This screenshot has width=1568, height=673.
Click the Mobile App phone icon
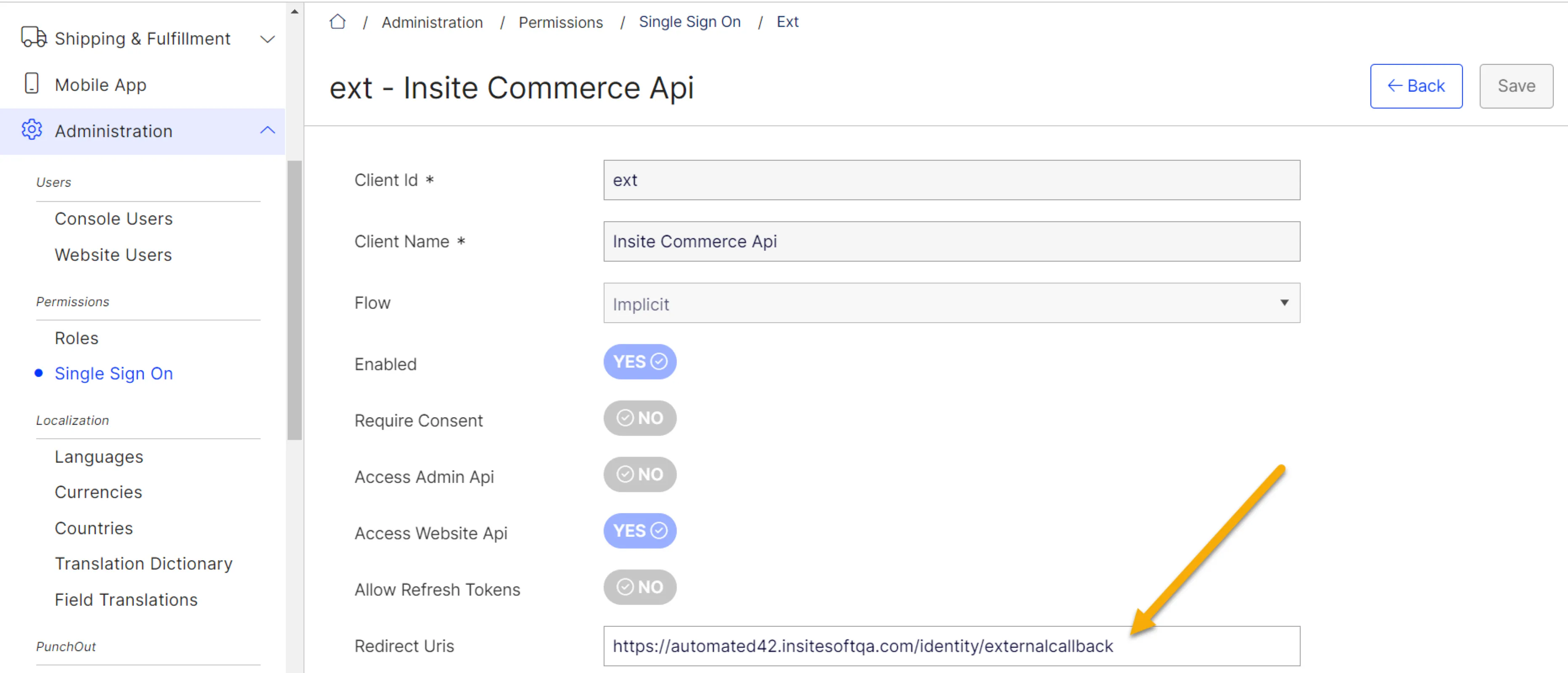point(32,84)
